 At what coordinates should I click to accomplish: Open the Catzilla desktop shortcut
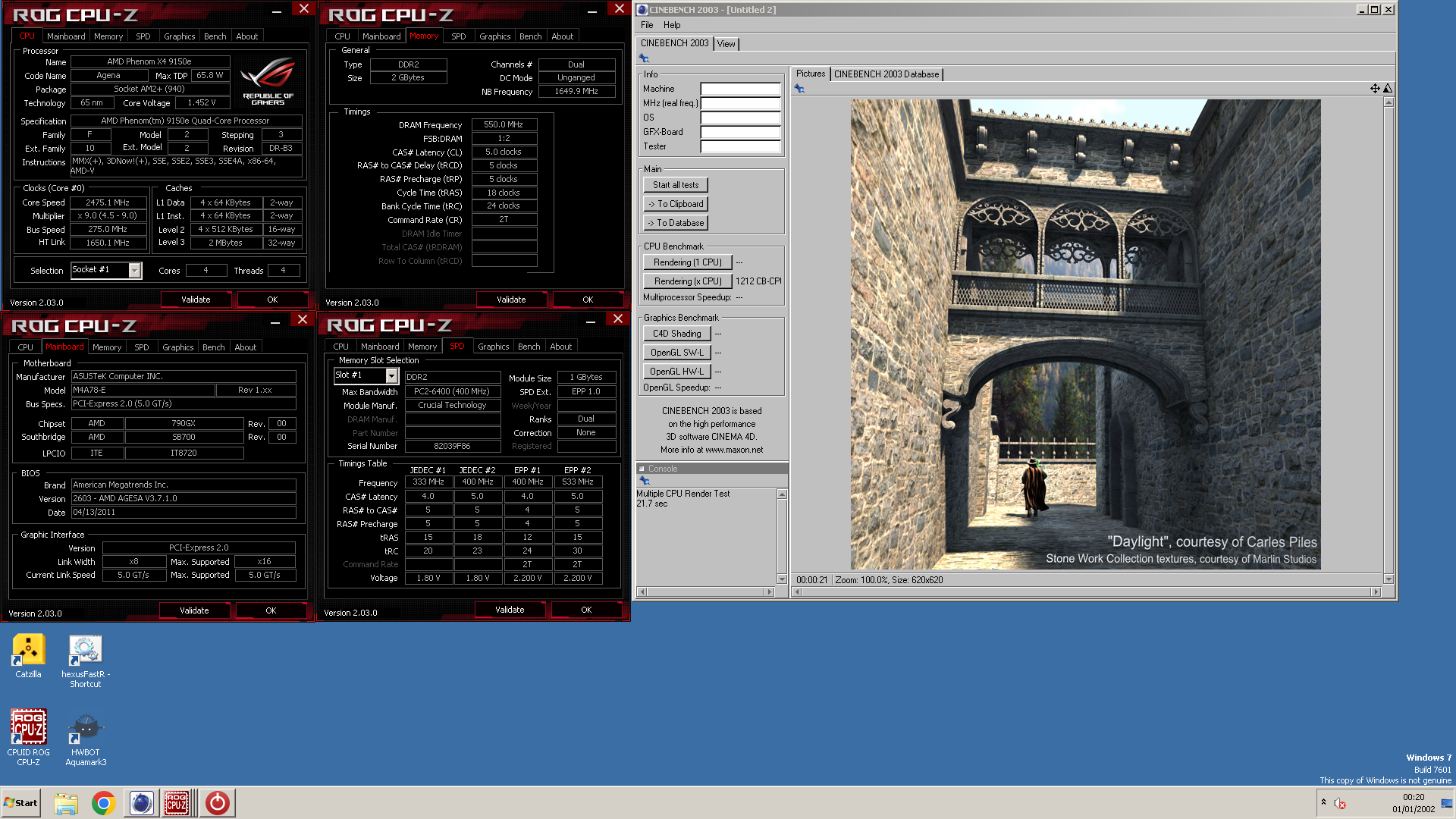coord(28,657)
